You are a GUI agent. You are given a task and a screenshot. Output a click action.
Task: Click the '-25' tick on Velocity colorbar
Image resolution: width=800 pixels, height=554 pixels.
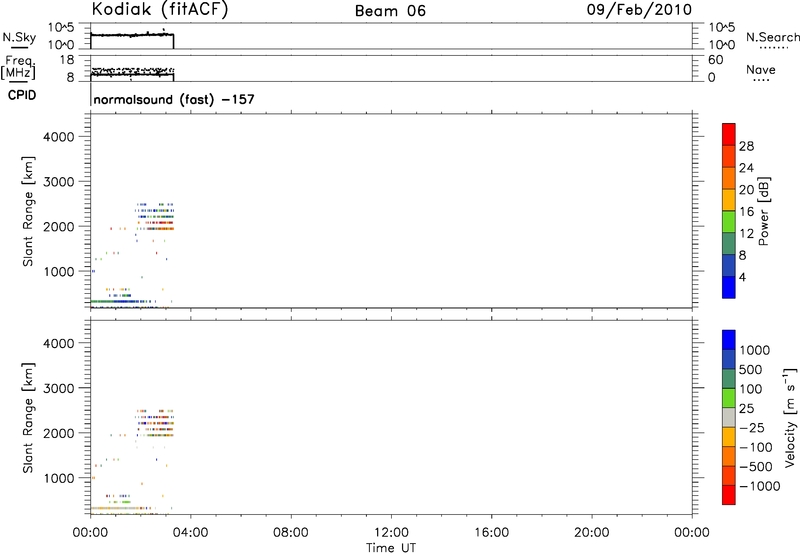pos(751,428)
